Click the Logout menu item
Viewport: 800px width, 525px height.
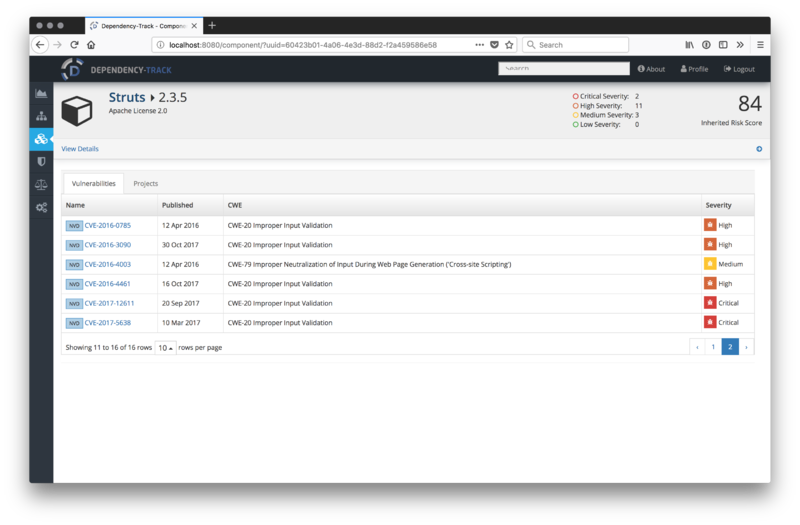coord(739,69)
